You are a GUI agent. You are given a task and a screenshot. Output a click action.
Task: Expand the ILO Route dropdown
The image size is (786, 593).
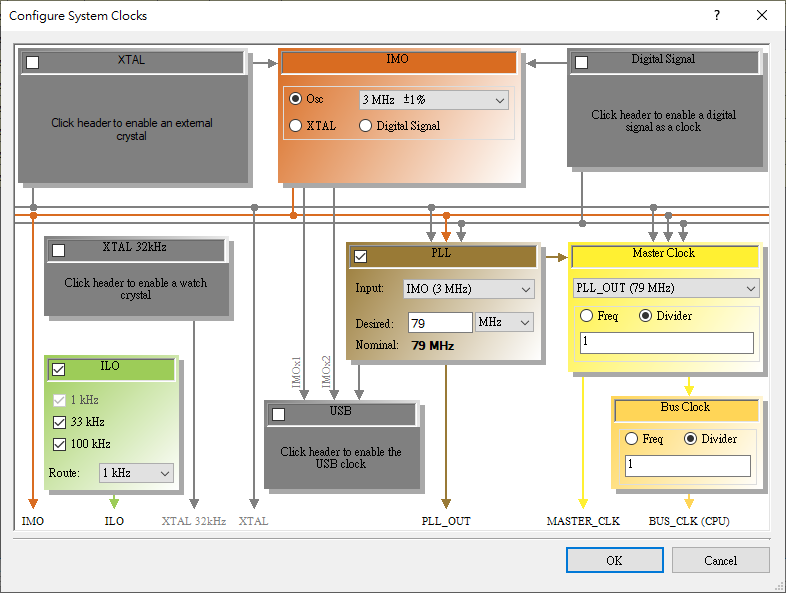point(136,473)
